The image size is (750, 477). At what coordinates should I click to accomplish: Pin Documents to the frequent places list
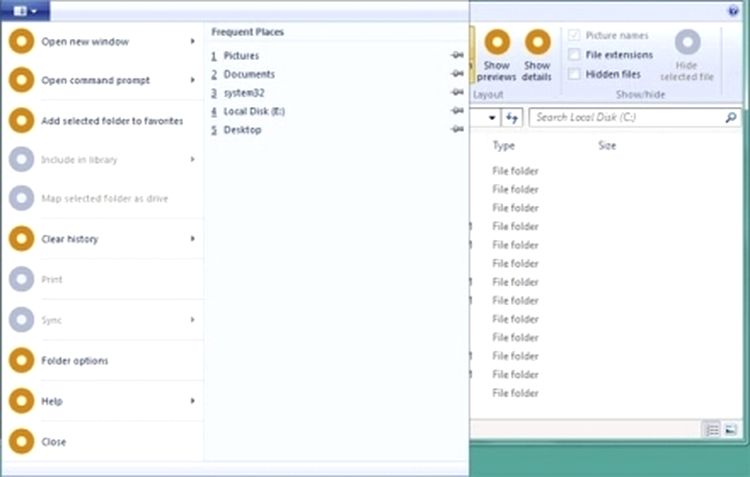coord(457,74)
